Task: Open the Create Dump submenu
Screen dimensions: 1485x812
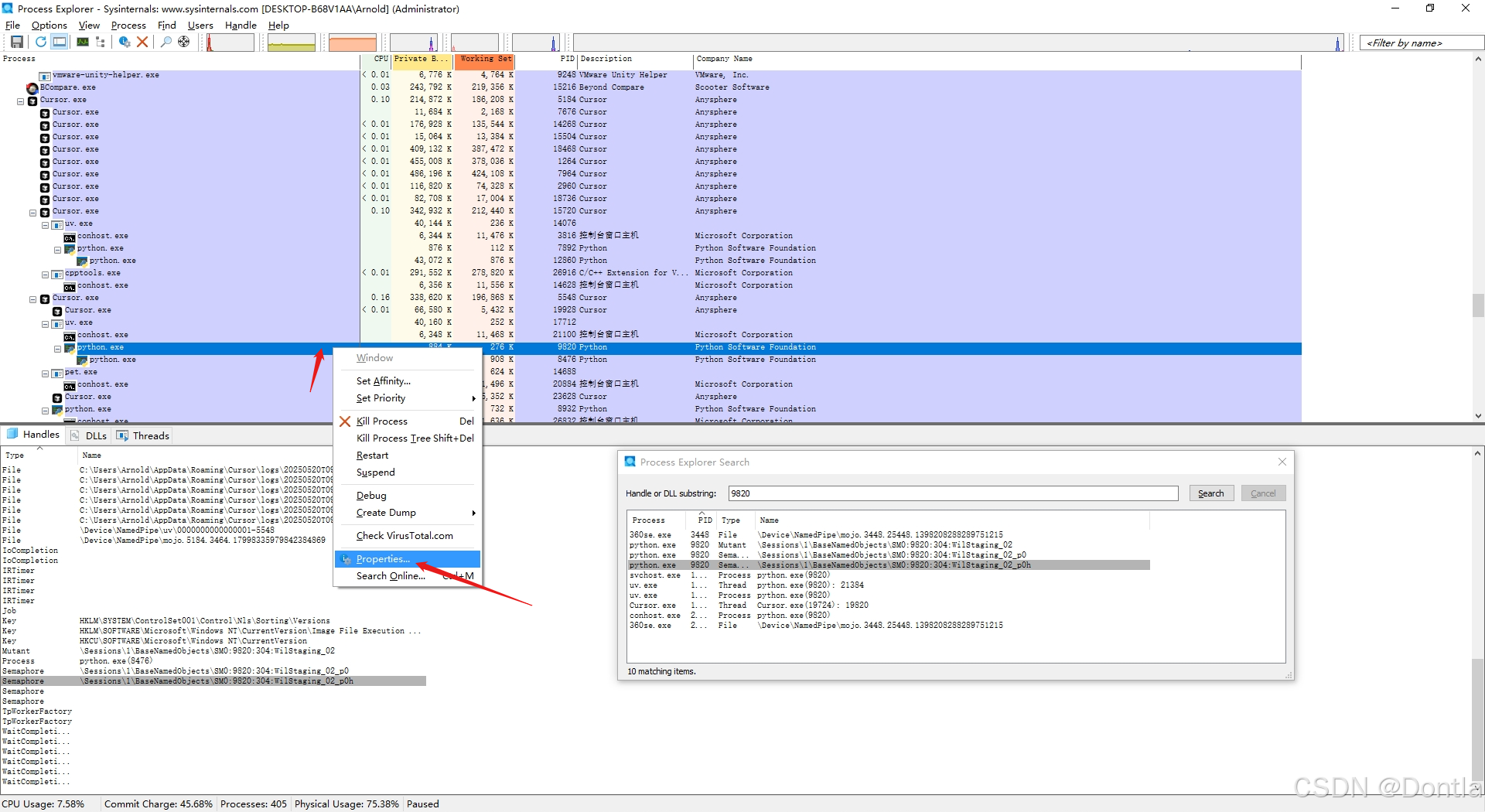Action: click(408, 513)
